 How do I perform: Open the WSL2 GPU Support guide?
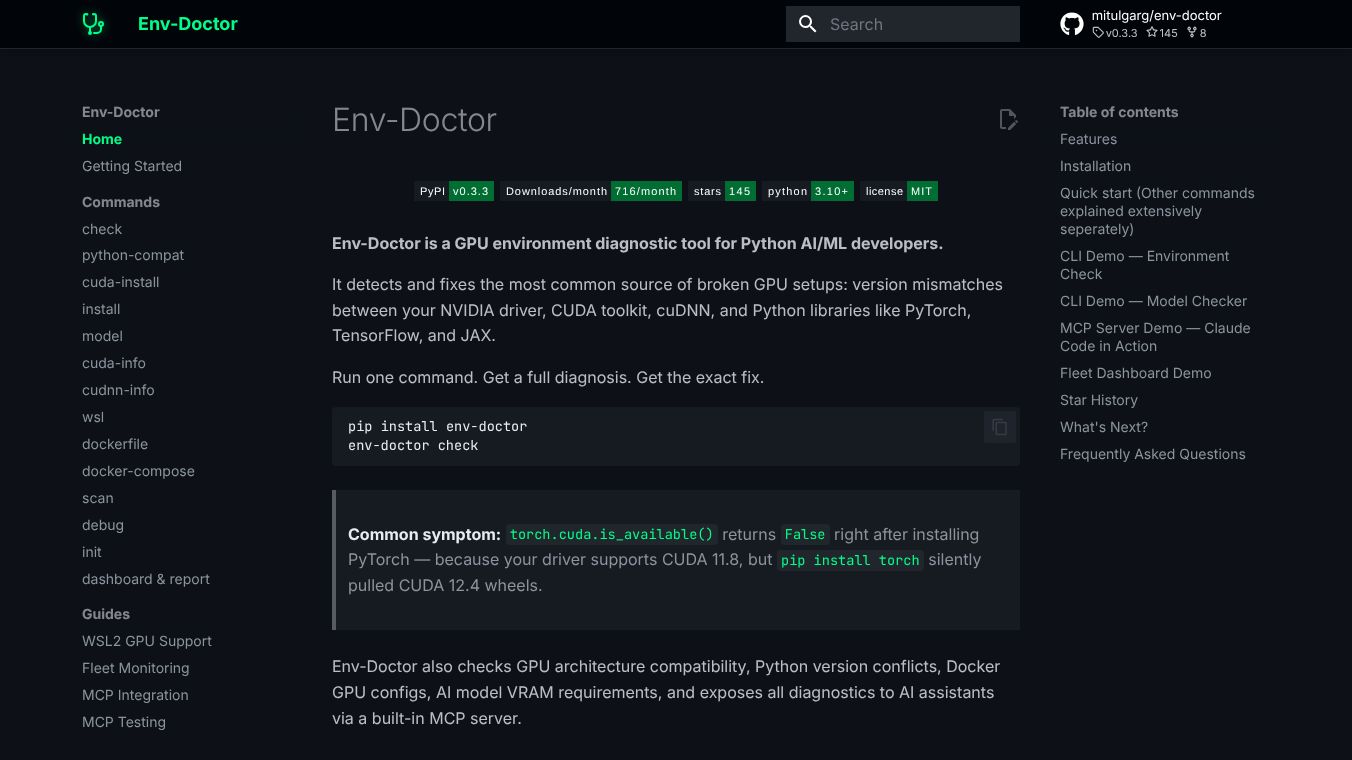coord(147,641)
